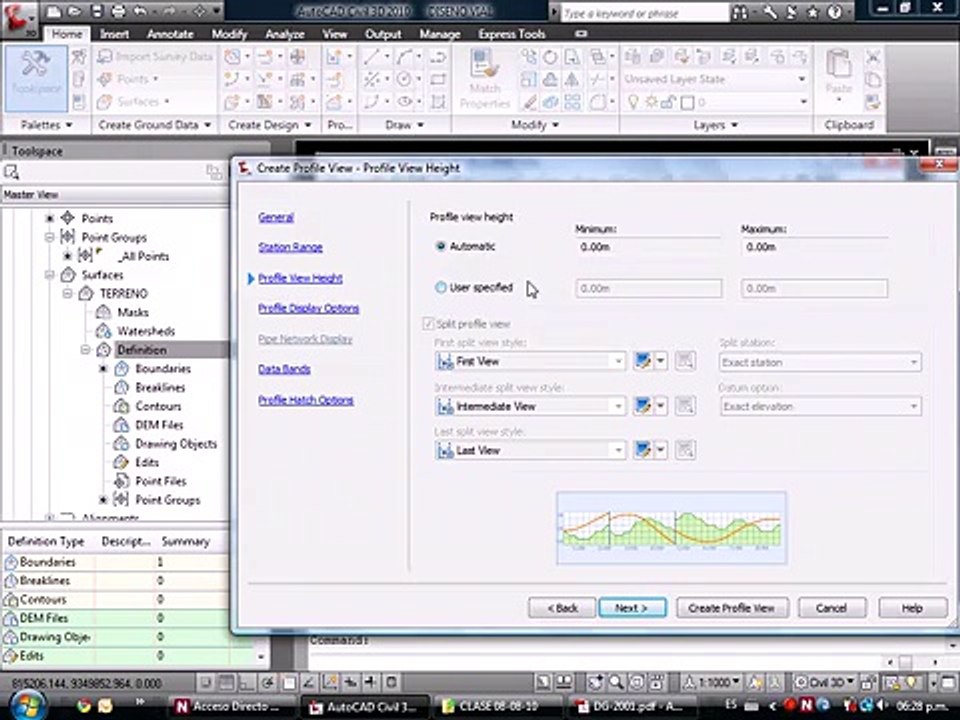The image size is (960, 720).
Task: Switch to the Output ribbon tab
Action: tap(383, 34)
